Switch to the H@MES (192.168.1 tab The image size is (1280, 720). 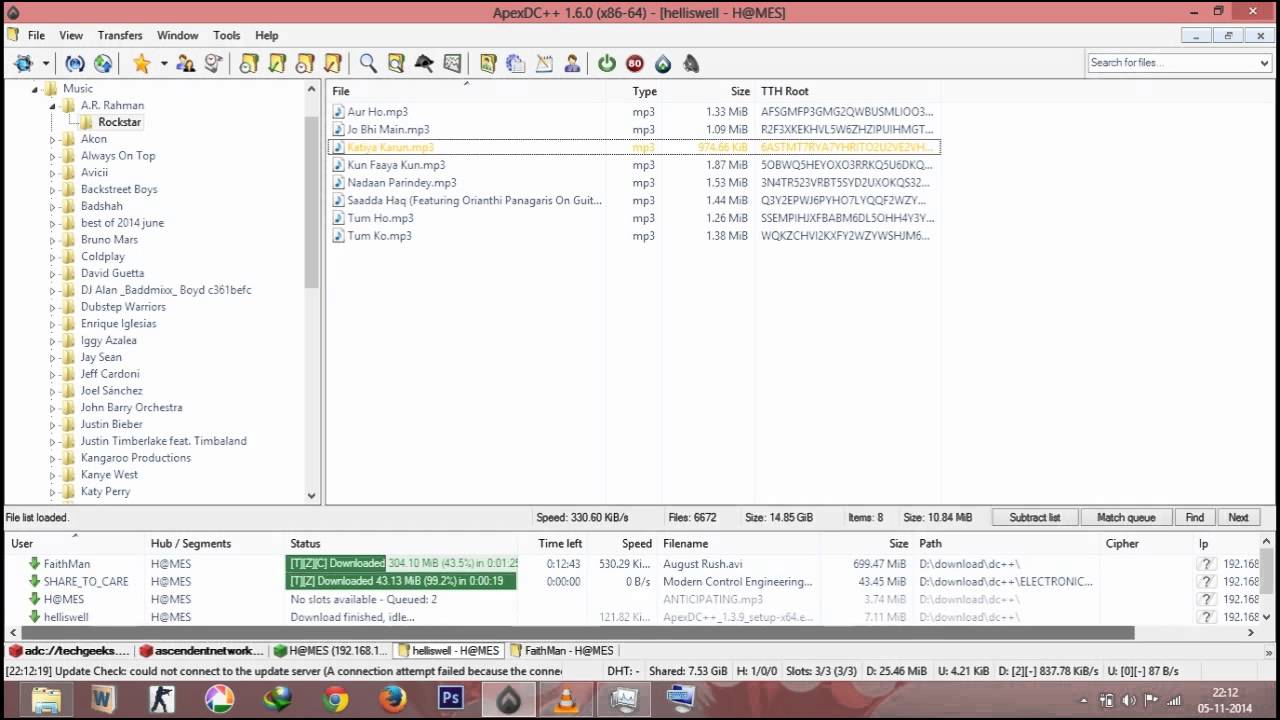pos(331,651)
